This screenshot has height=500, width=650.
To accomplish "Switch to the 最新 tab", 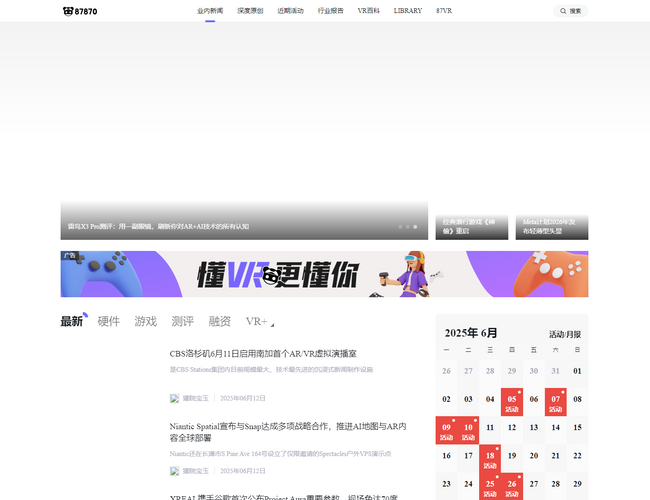I will tap(72, 321).
